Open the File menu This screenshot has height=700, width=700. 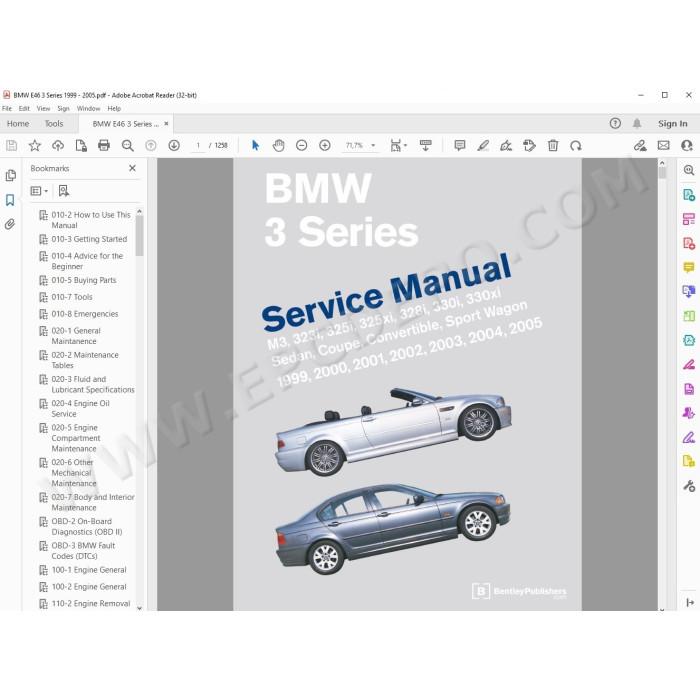coord(7,108)
